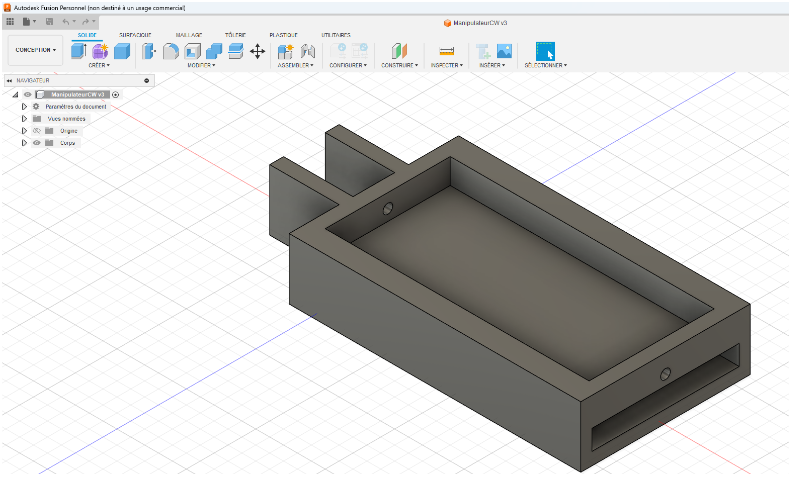Open the CONSTRUIRE dropdown menu

pos(400,65)
